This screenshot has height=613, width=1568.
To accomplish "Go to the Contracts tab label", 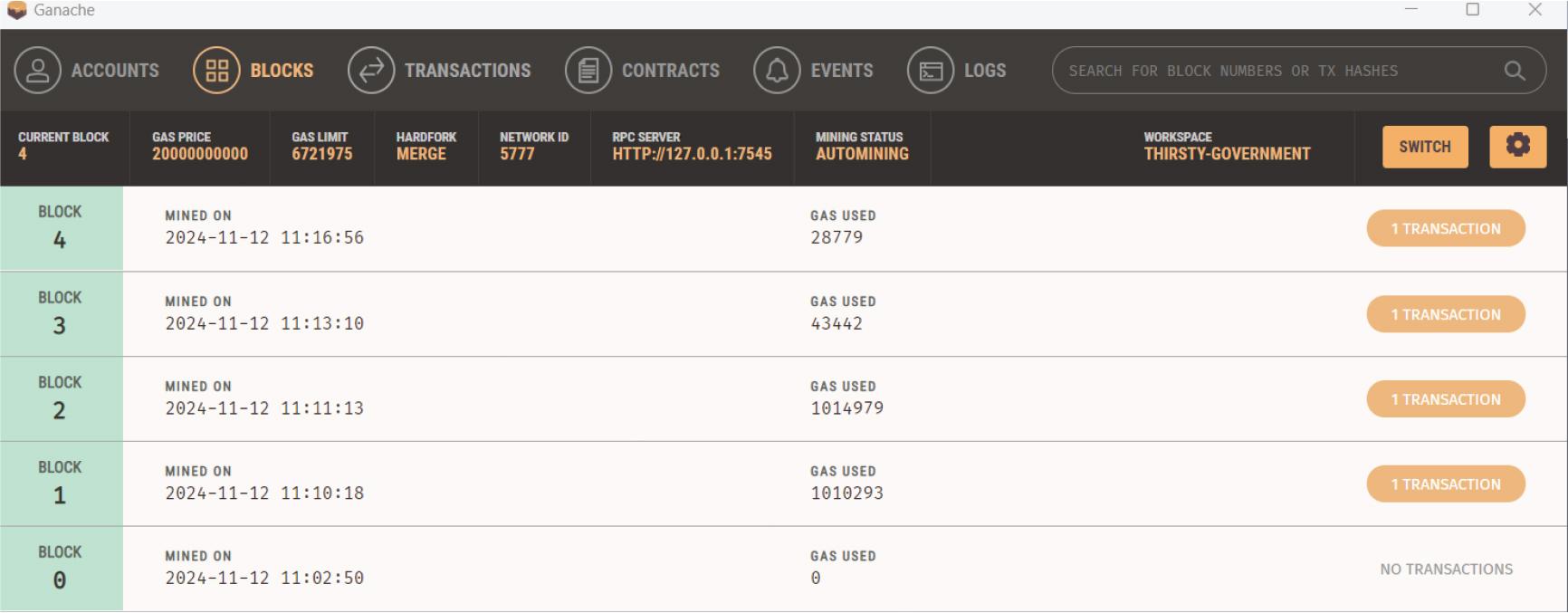I will pos(670,71).
